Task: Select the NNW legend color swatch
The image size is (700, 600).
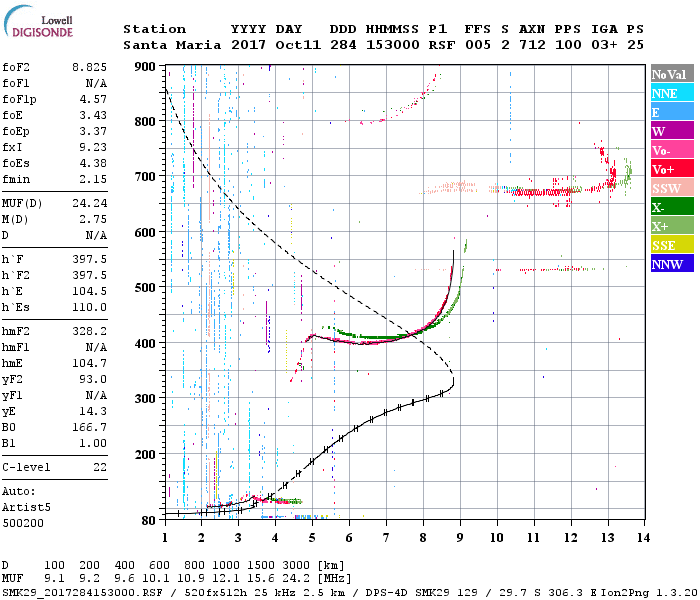Action: (x=672, y=263)
